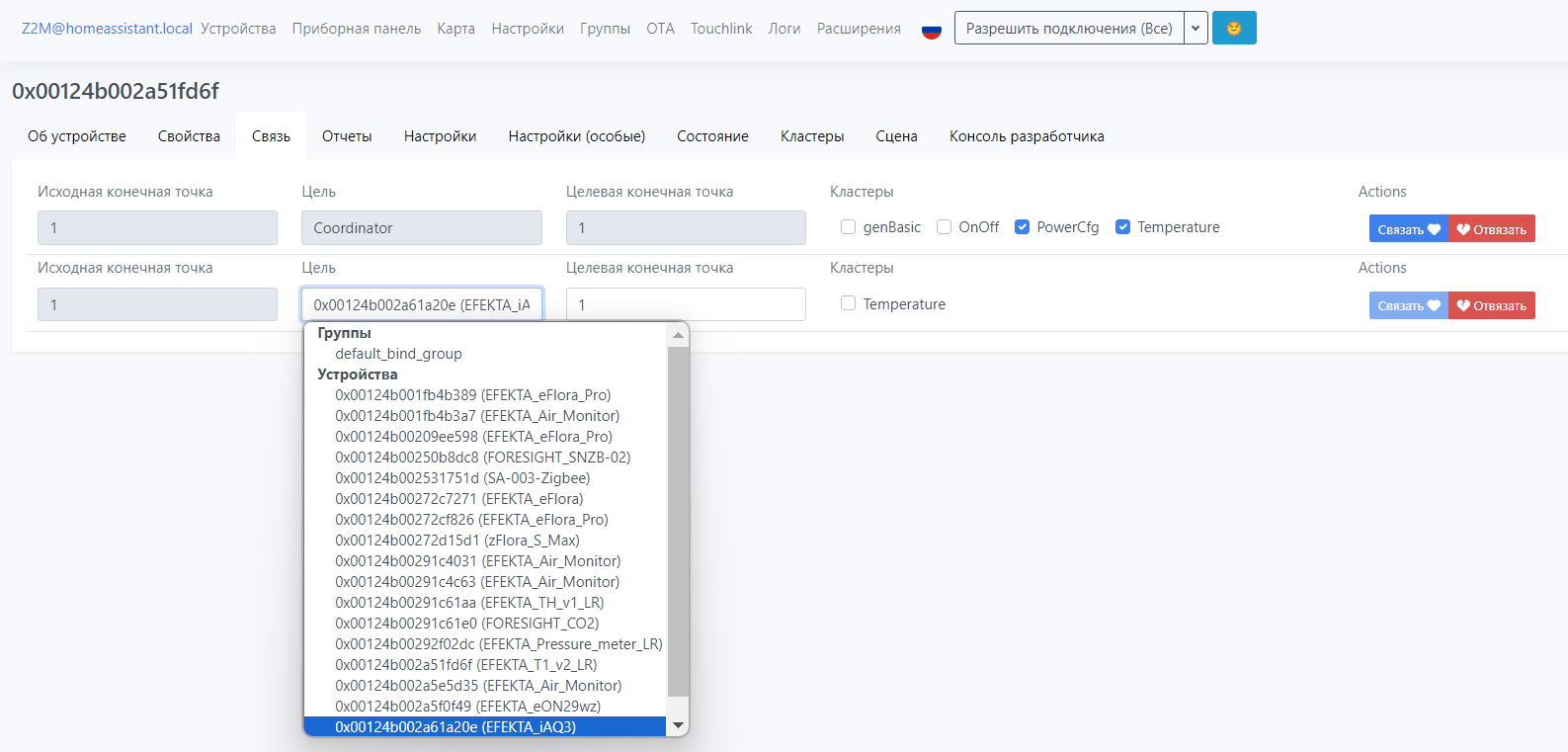Open the Touchlink page
The width and height of the screenshot is (1568, 752).
[x=721, y=29]
